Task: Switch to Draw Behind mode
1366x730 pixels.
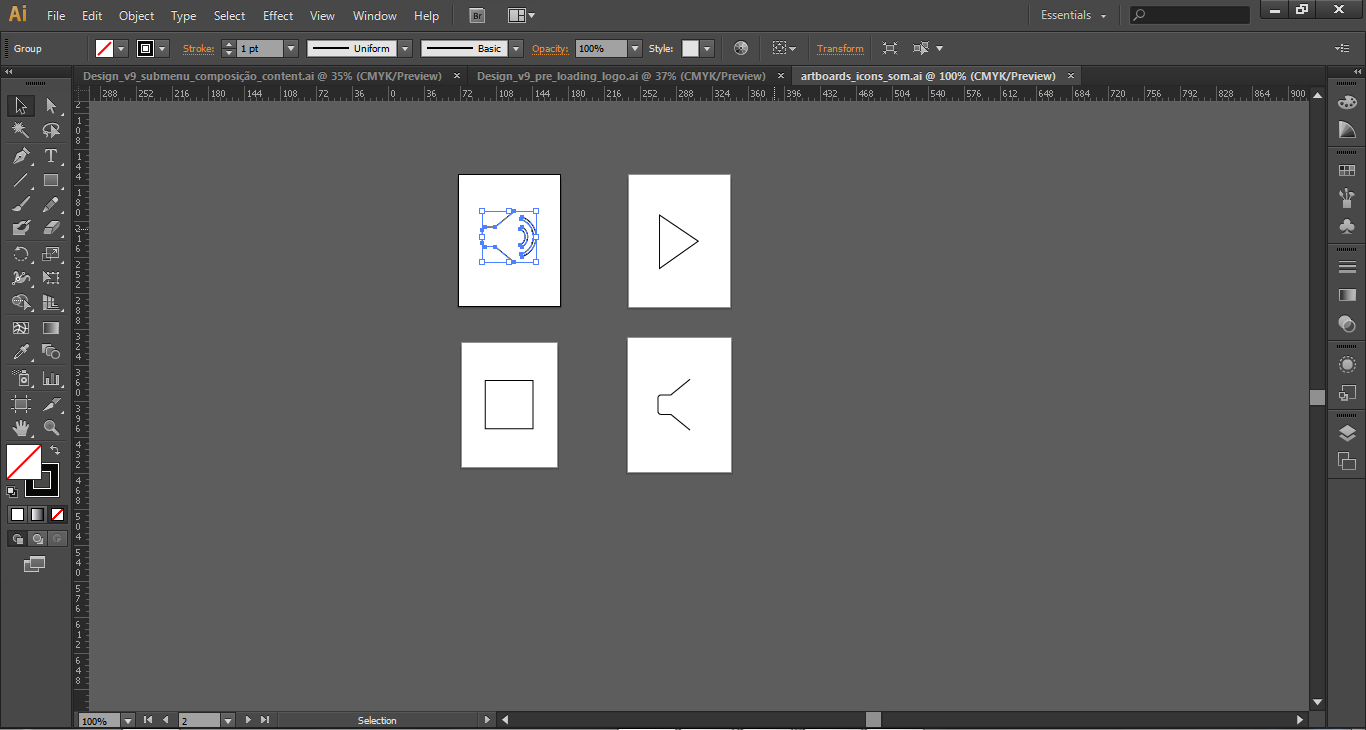Action: pyautogui.click(x=37, y=539)
